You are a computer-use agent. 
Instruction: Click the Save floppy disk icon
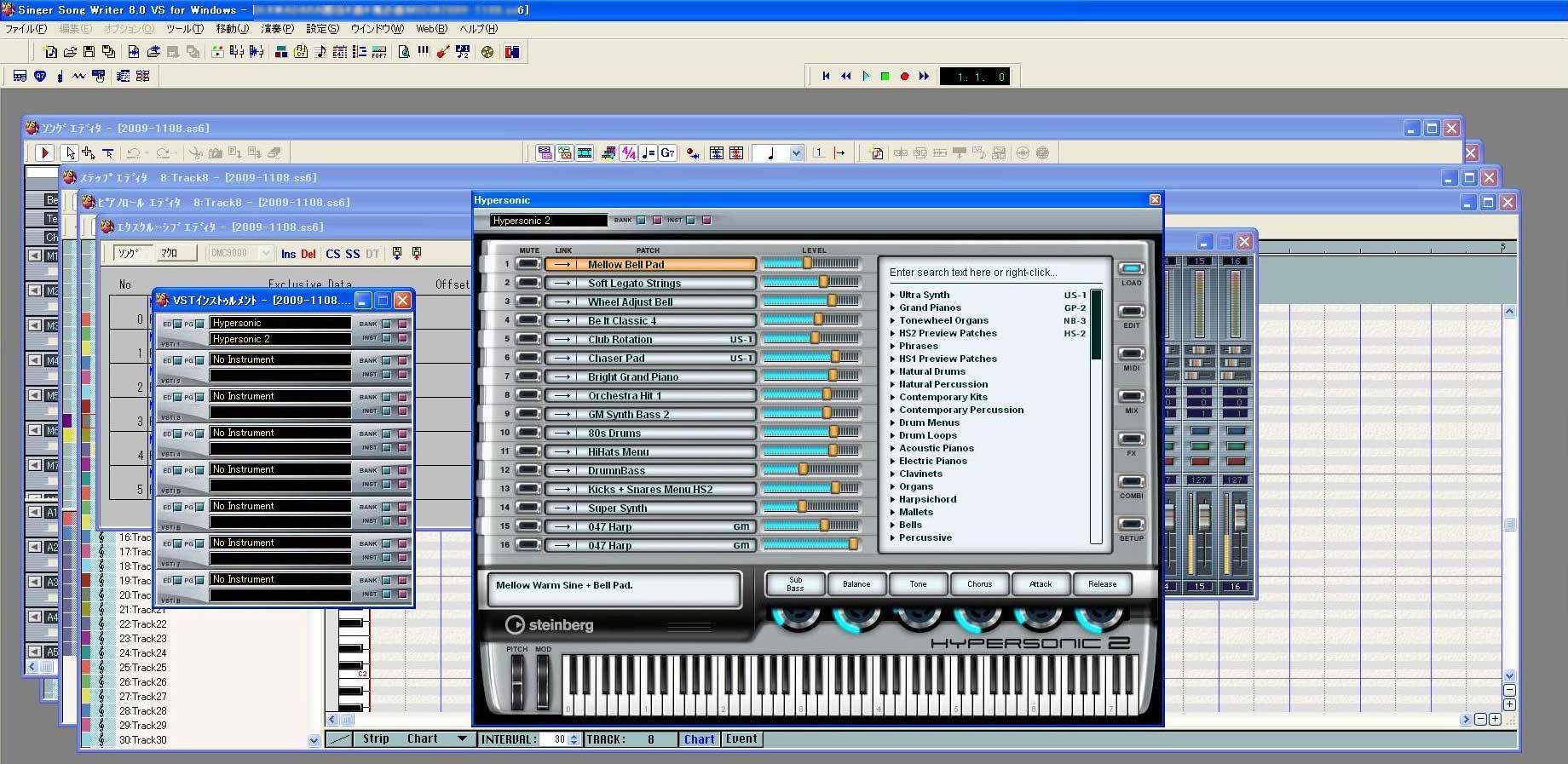[x=89, y=52]
